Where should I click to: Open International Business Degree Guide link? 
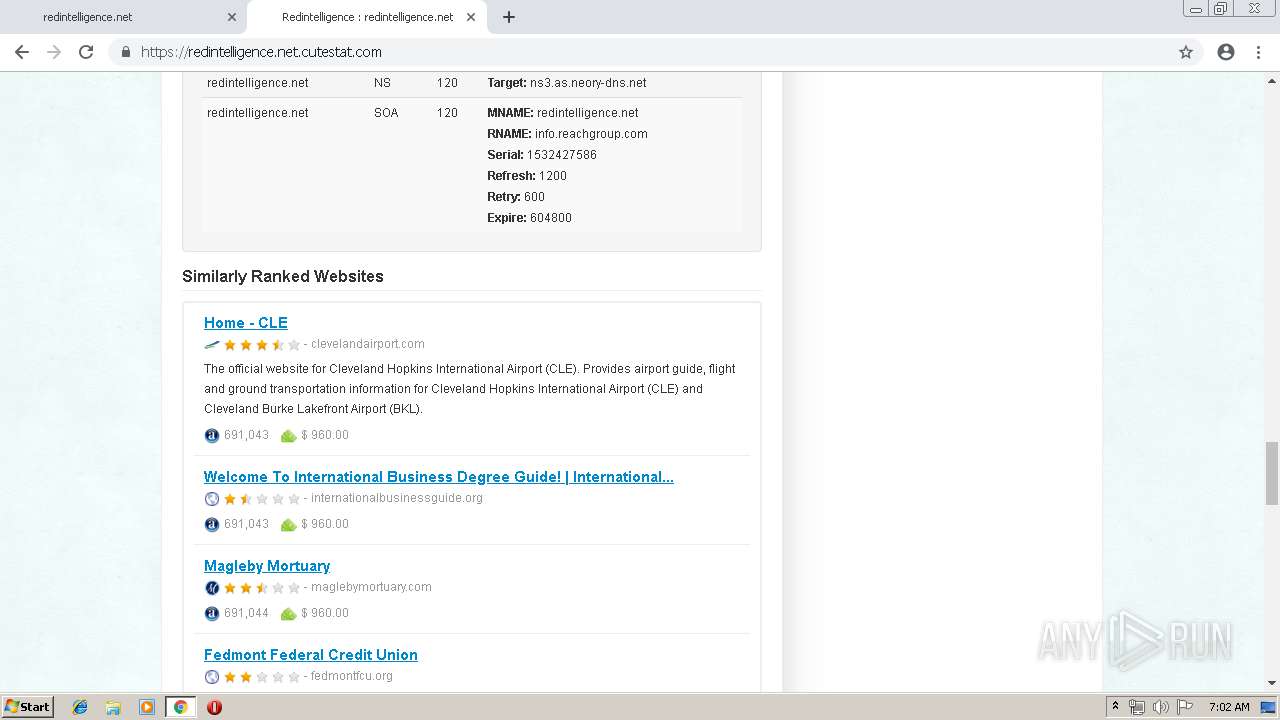point(439,477)
